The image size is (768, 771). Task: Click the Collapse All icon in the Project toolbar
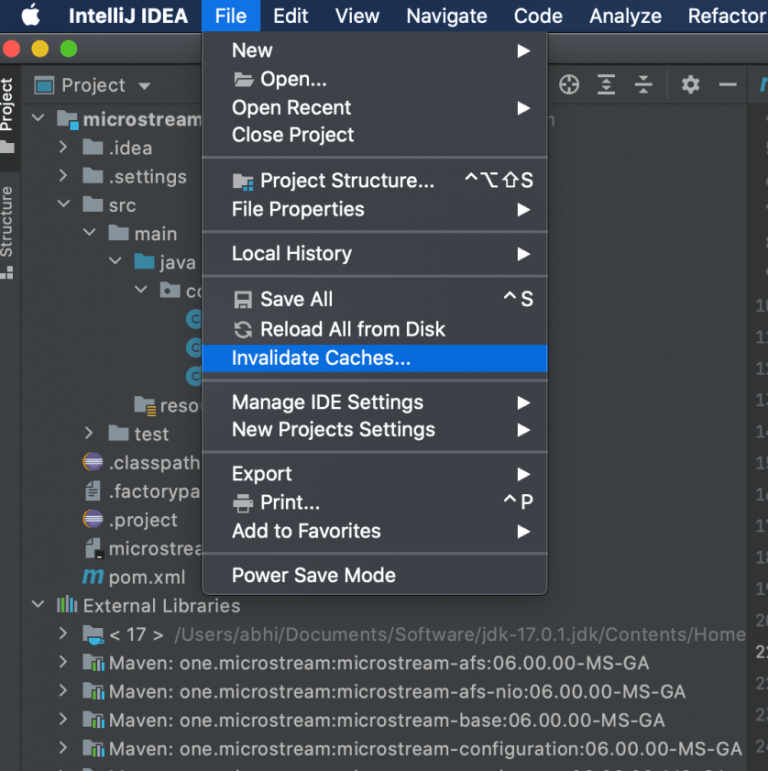(x=643, y=85)
